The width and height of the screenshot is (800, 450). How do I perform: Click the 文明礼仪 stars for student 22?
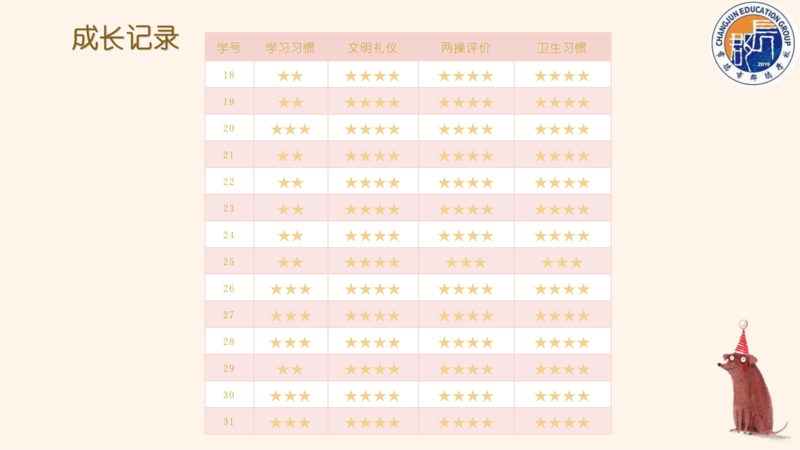click(372, 183)
